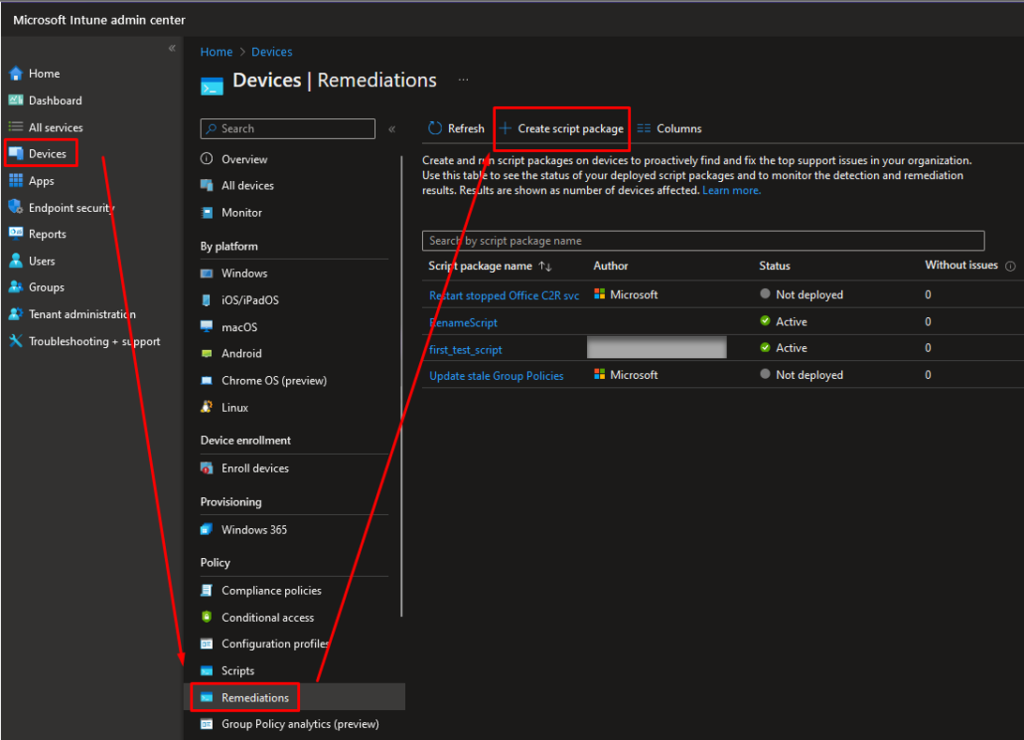
Task: Open Update stale Group Policies package
Action: [496, 376]
